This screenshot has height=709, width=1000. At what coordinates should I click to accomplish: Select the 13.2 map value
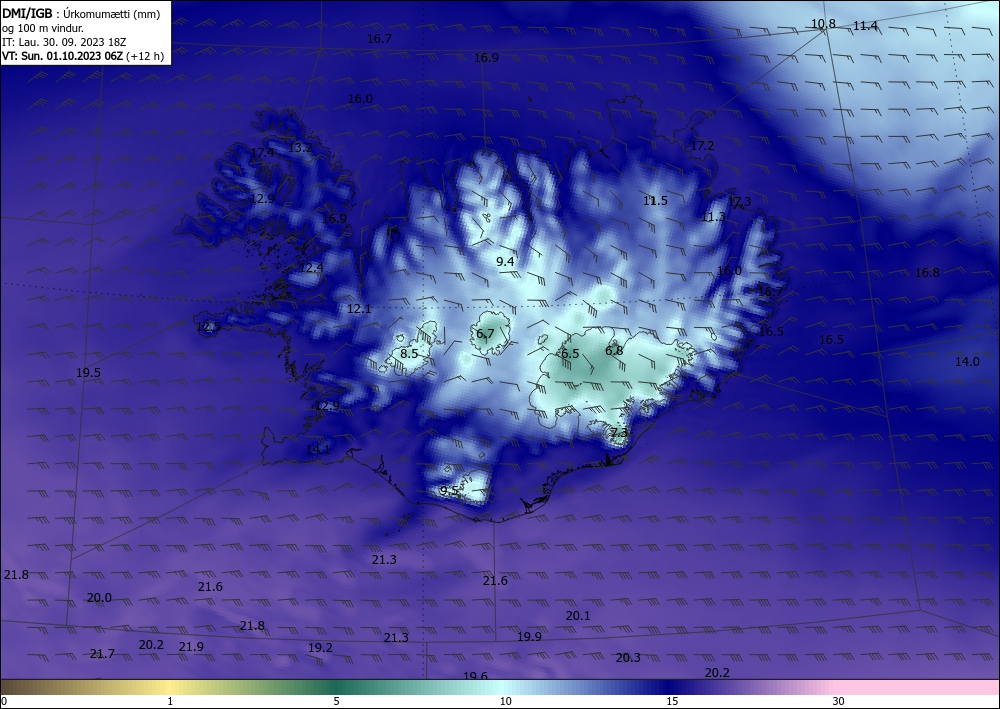[300, 147]
